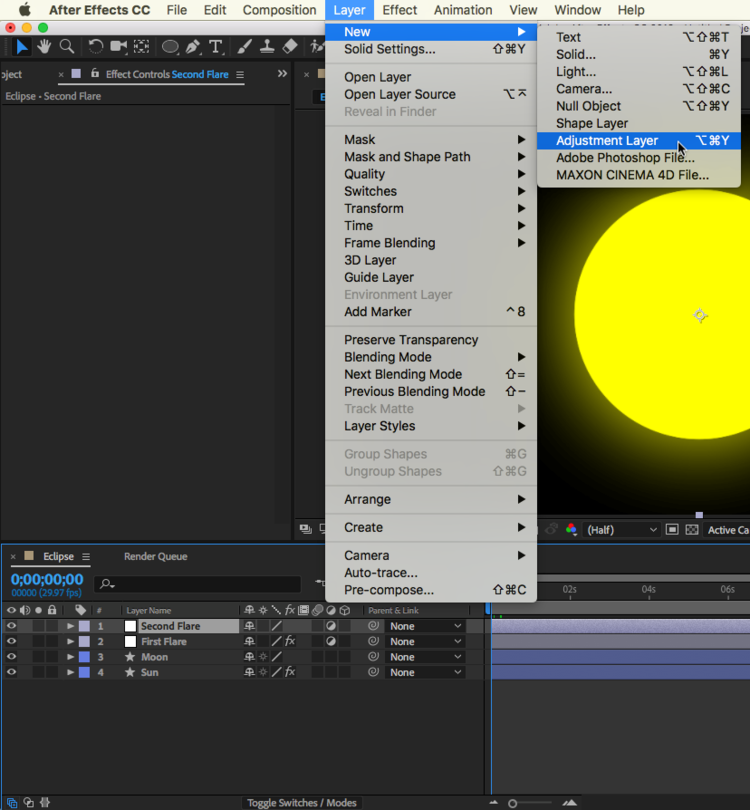This screenshot has height=810, width=750.
Task: Select the Eraser tool
Action: tap(290, 47)
